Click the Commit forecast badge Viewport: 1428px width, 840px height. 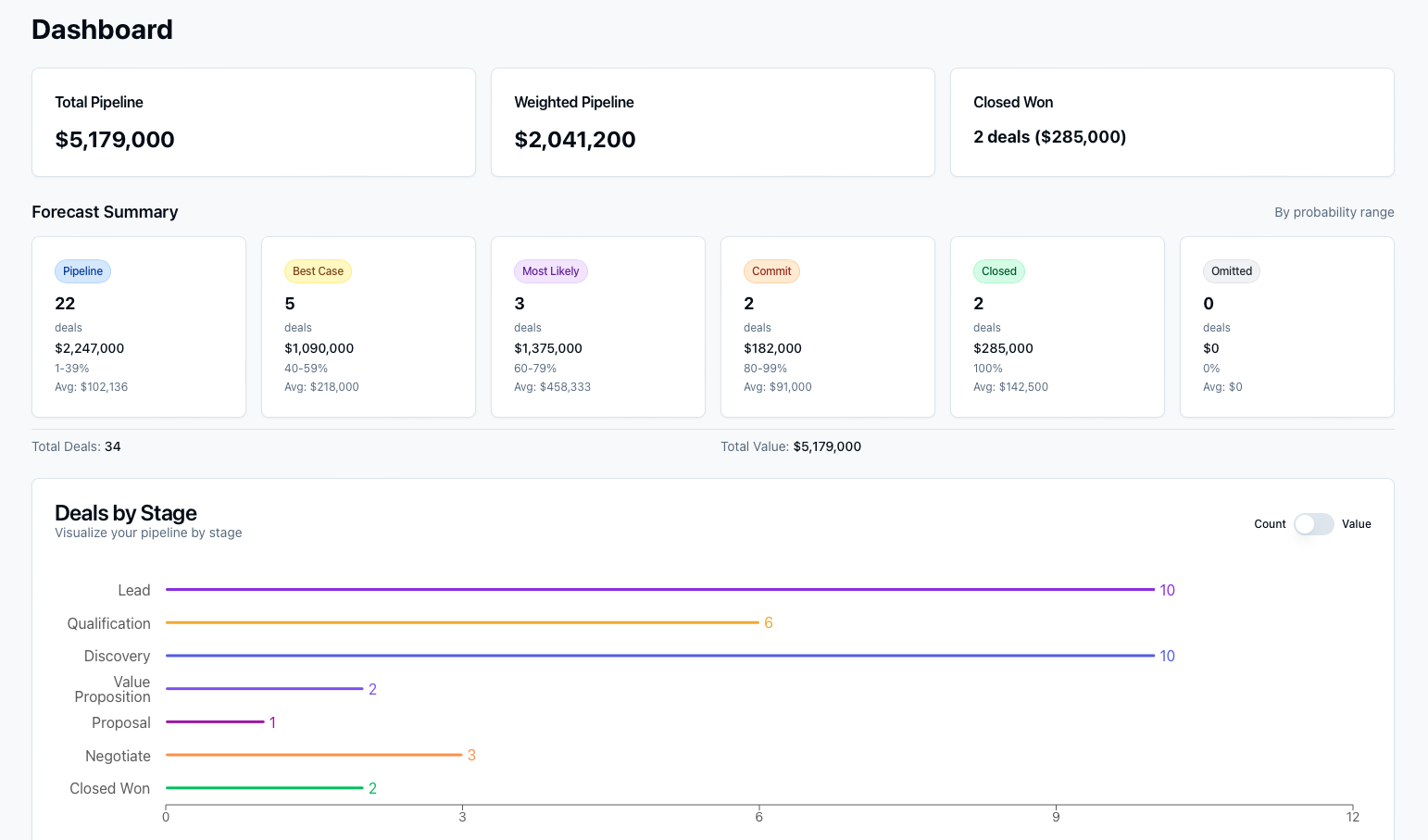(x=771, y=271)
